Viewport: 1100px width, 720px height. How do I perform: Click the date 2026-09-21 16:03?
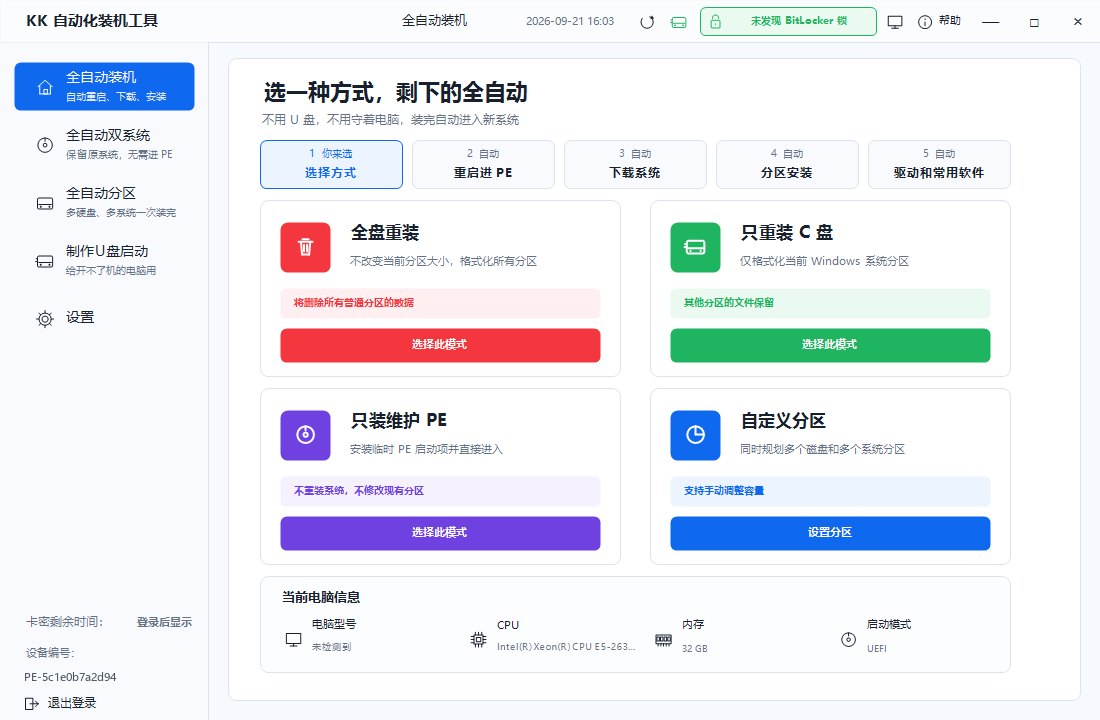[570, 21]
